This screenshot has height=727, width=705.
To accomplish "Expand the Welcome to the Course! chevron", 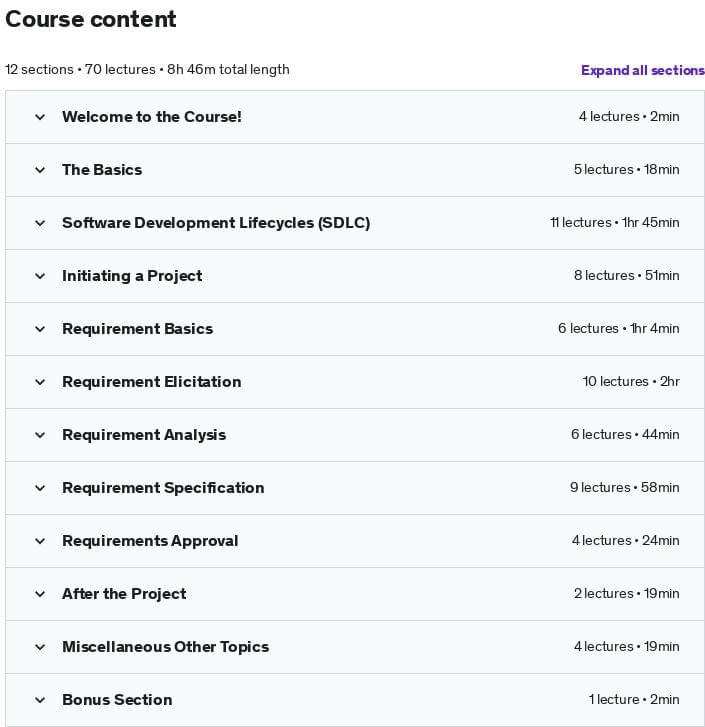I will pos(40,117).
